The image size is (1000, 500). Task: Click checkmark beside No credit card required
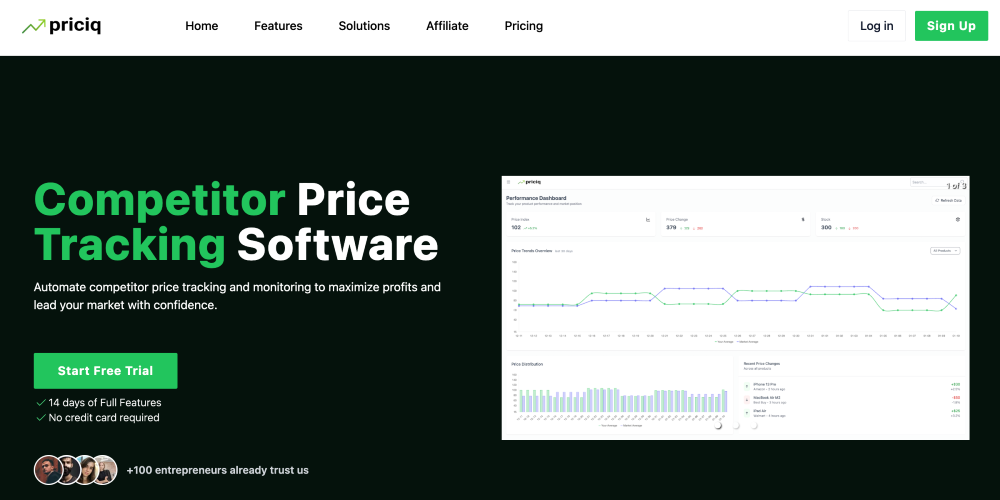[x=41, y=418]
